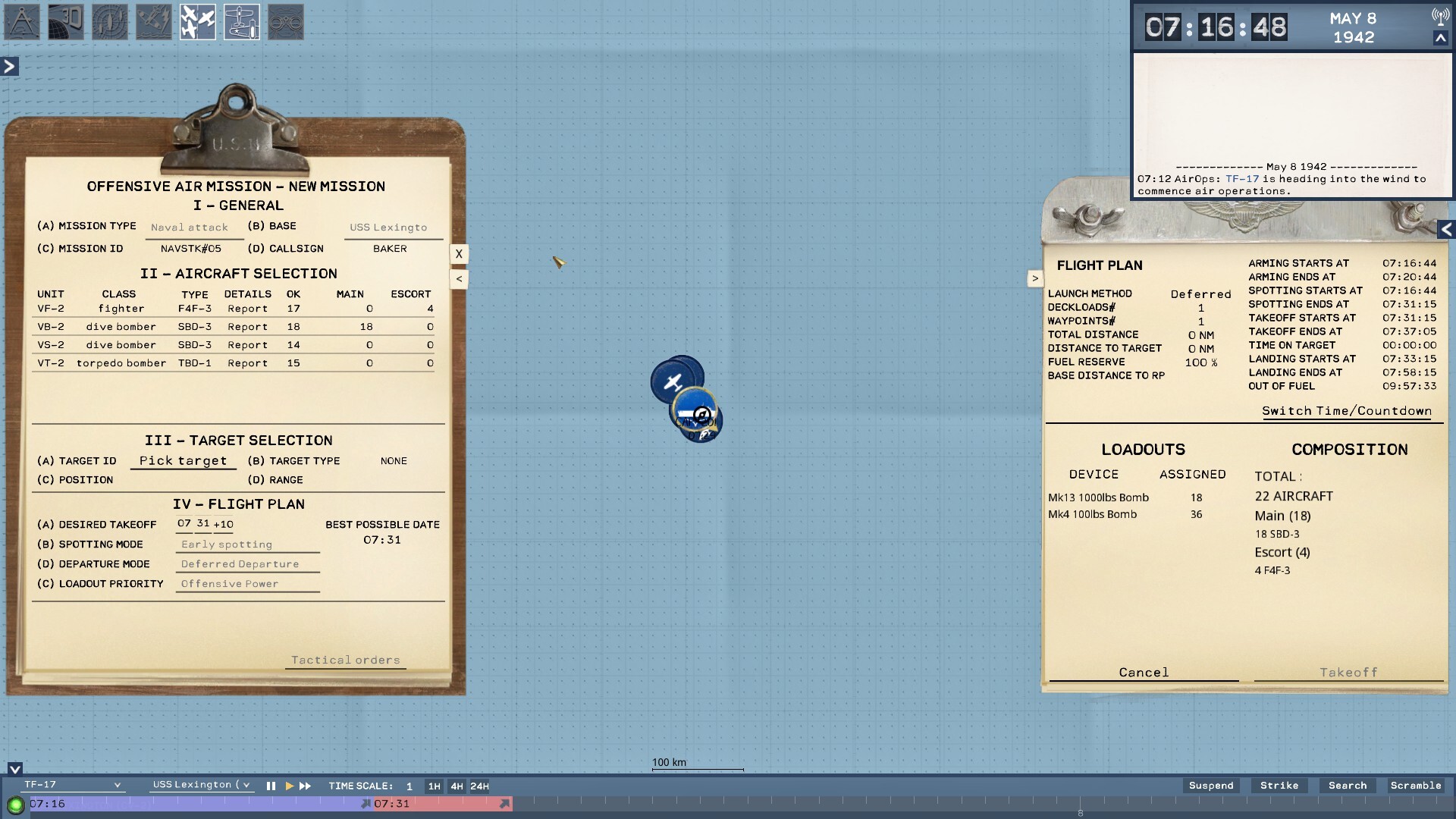Image resolution: width=1456 pixels, height=819 pixels.
Task: Open the Departure Mode Deferred Departure field
Action: 247,564
